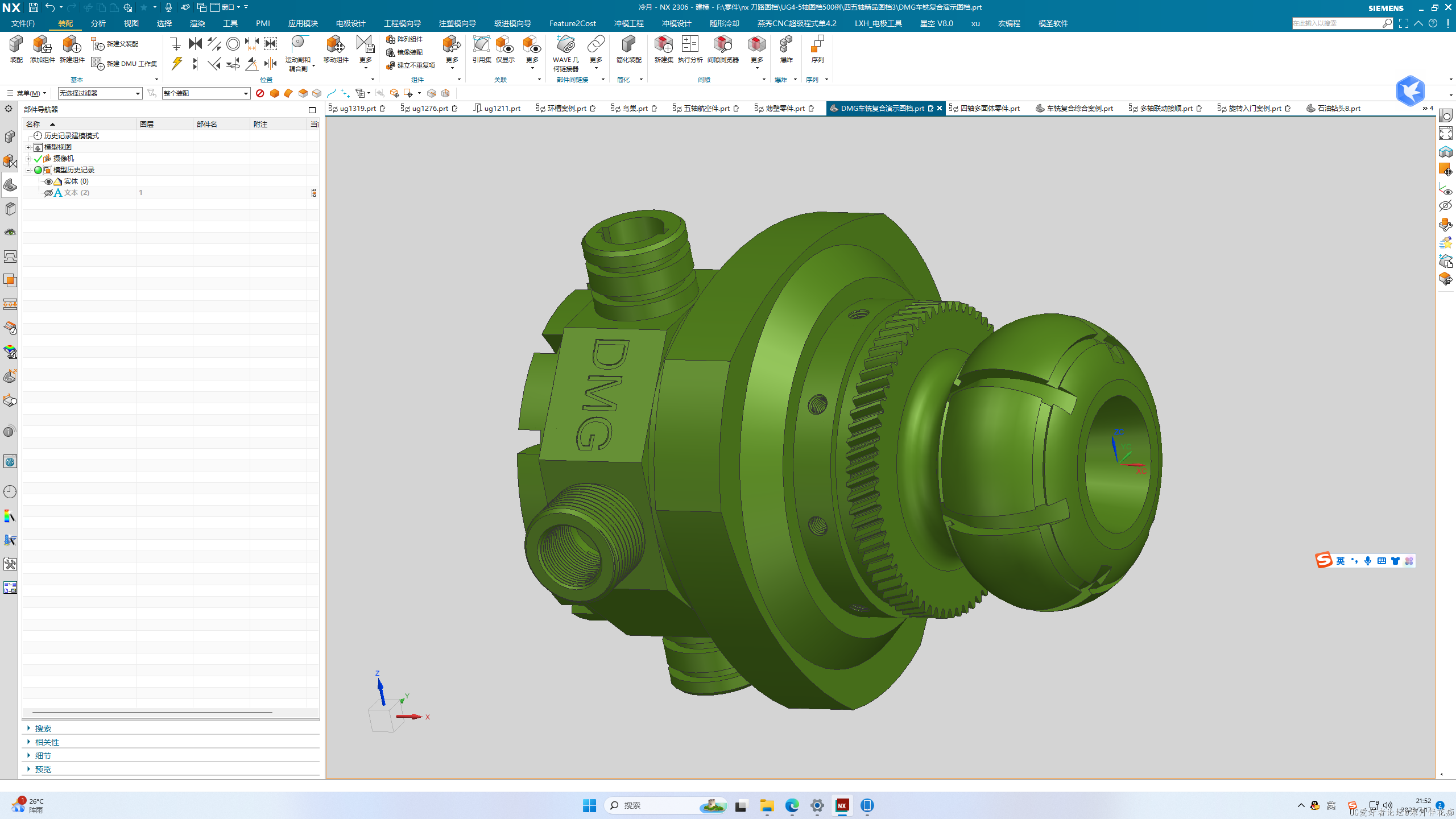The height and width of the screenshot is (819, 1456).
Task: Expand the 模型视图 tree node
Action: 28,147
